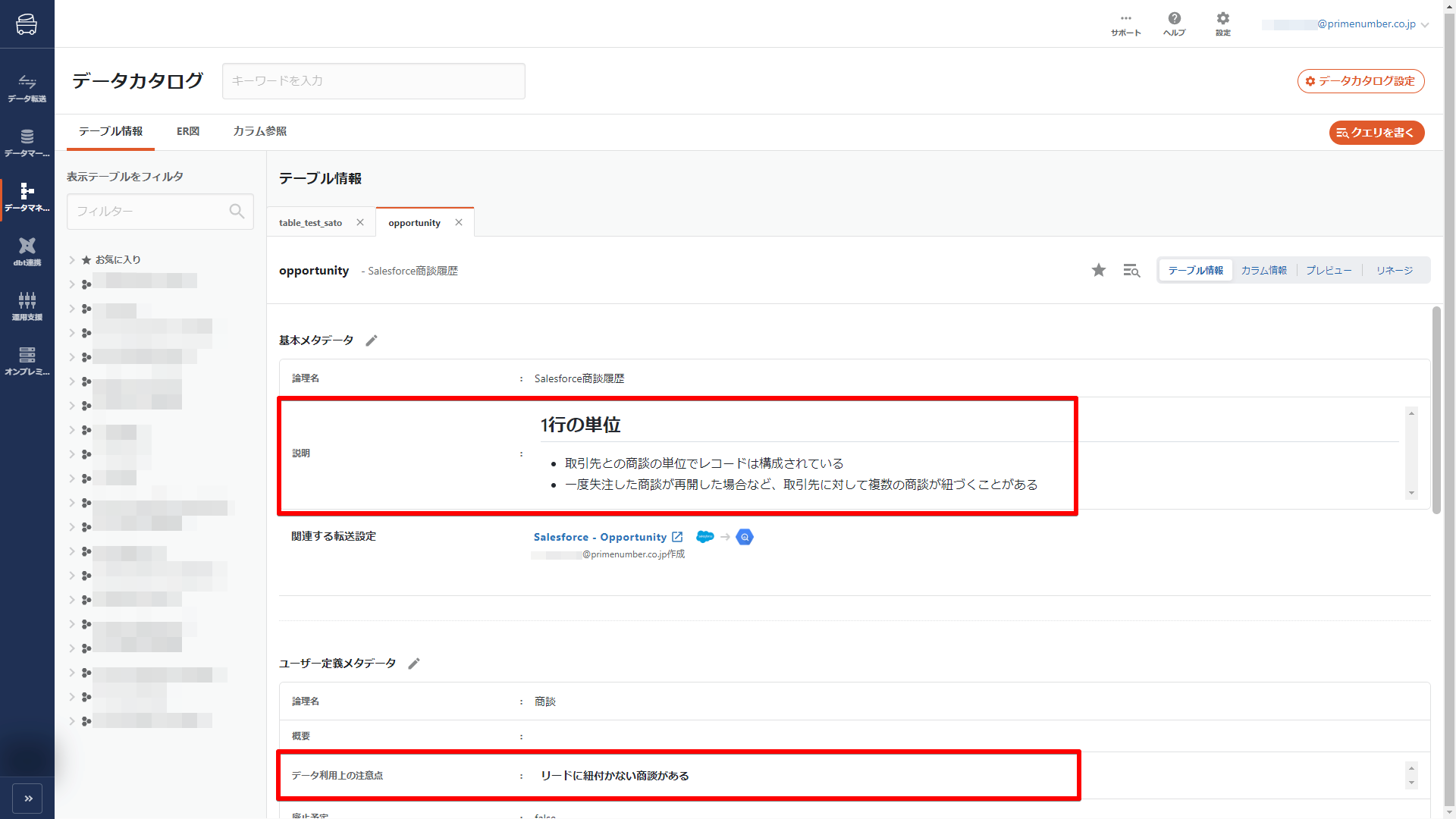This screenshot has height=819, width=1456.
Task: Switch to the プレビュー view tab
Action: pyautogui.click(x=1329, y=270)
